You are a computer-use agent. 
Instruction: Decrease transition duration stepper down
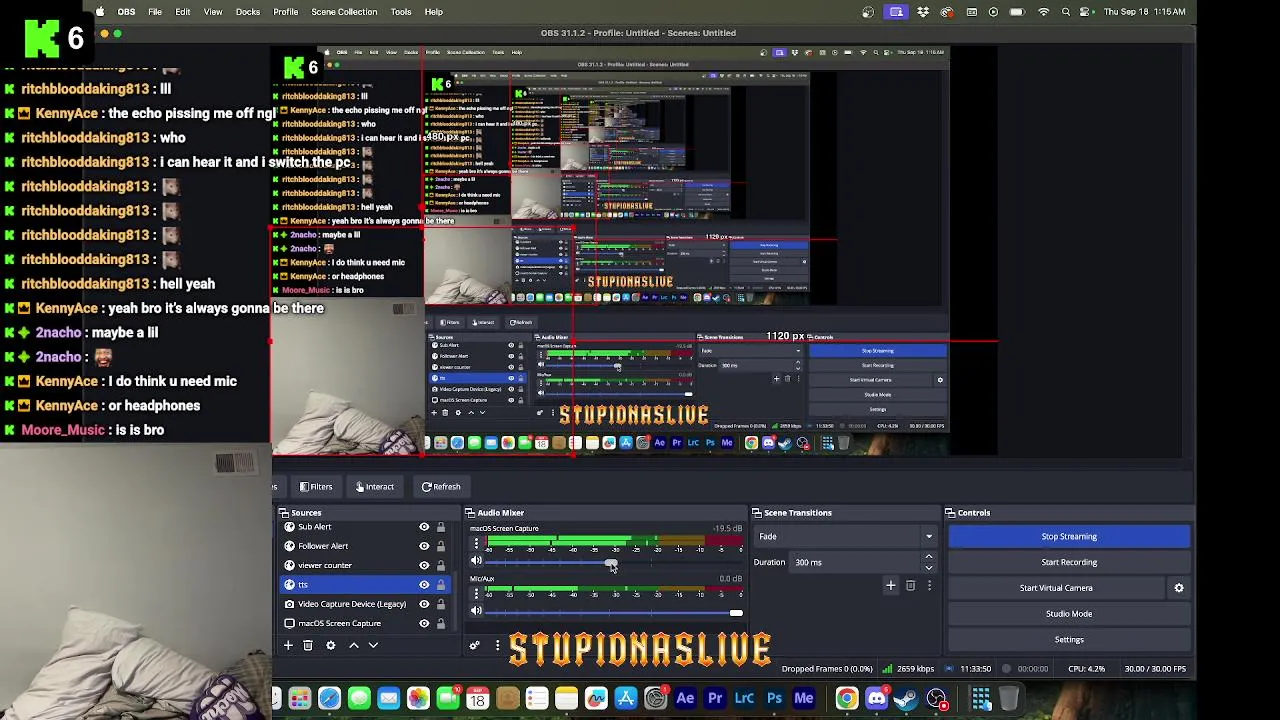[x=929, y=568]
